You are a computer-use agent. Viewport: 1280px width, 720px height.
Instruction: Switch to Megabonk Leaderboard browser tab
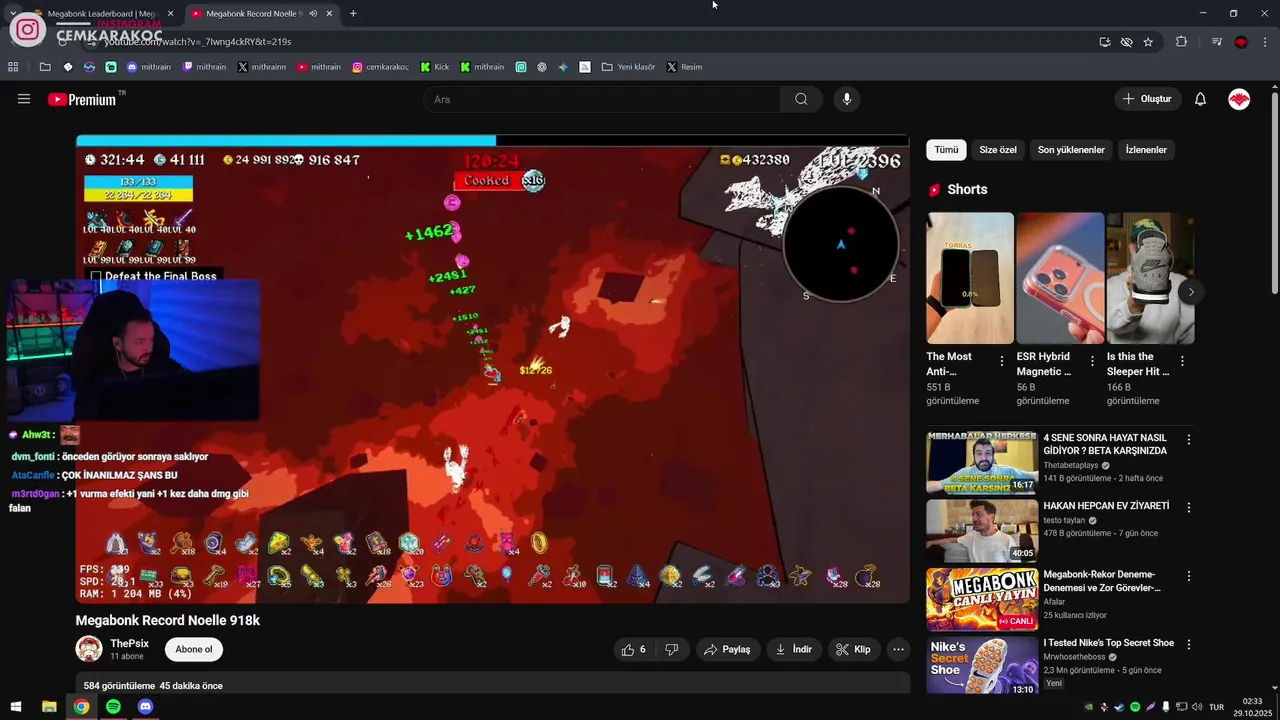pyautogui.click(x=103, y=13)
